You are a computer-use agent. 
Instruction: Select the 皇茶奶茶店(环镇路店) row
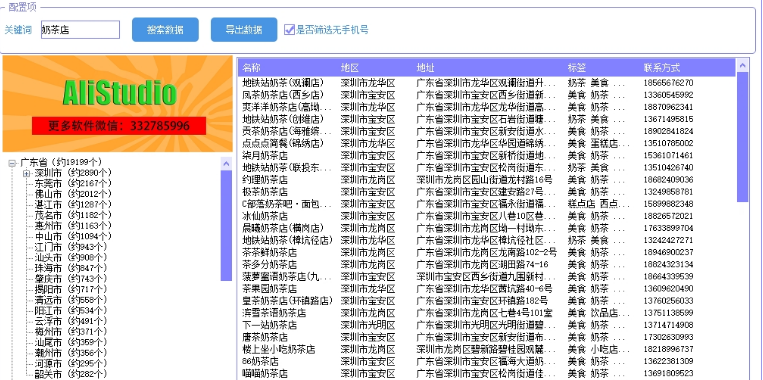click(487, 301)
